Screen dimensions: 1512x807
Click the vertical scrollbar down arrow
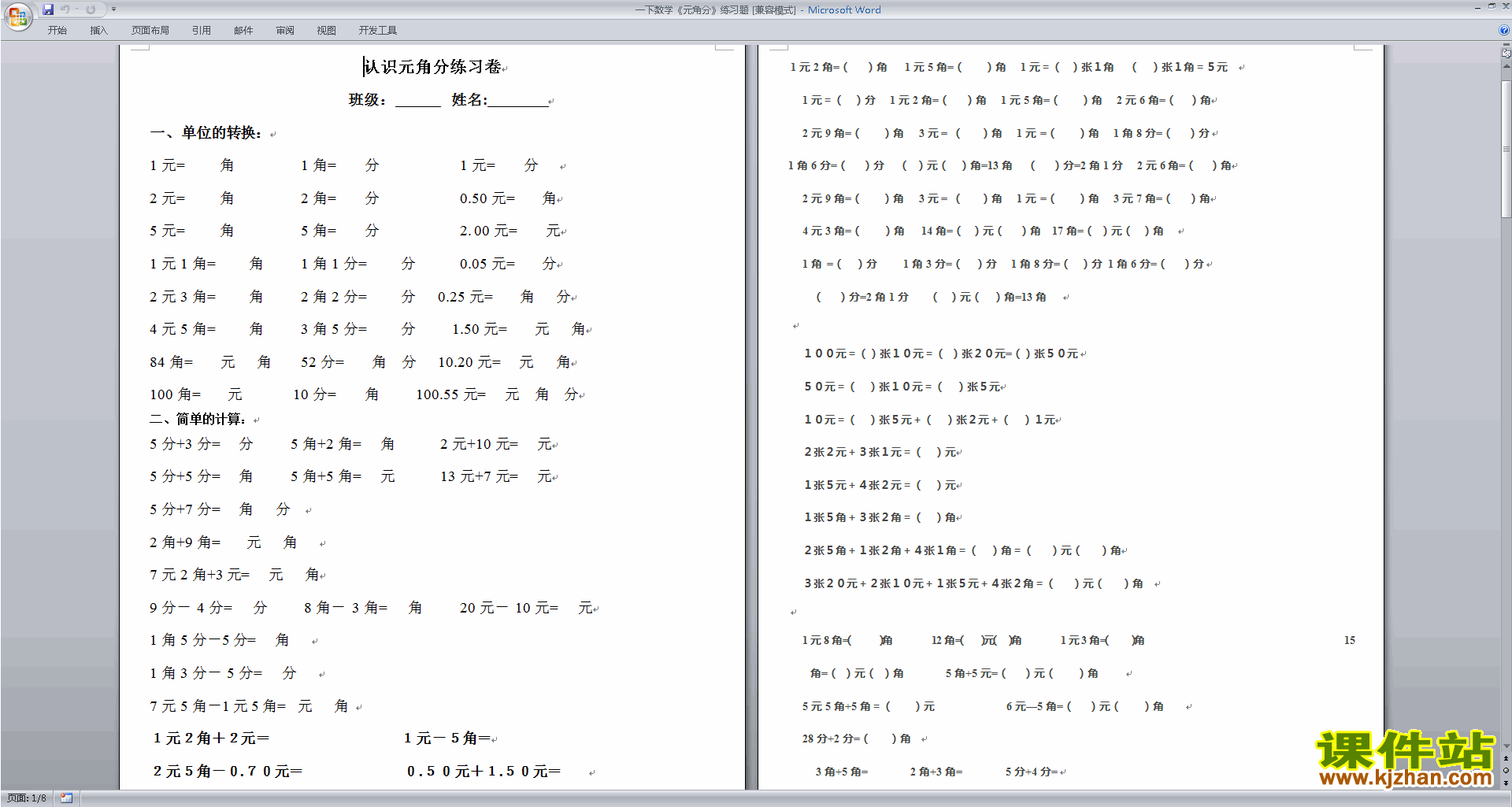coord(1506,746)
